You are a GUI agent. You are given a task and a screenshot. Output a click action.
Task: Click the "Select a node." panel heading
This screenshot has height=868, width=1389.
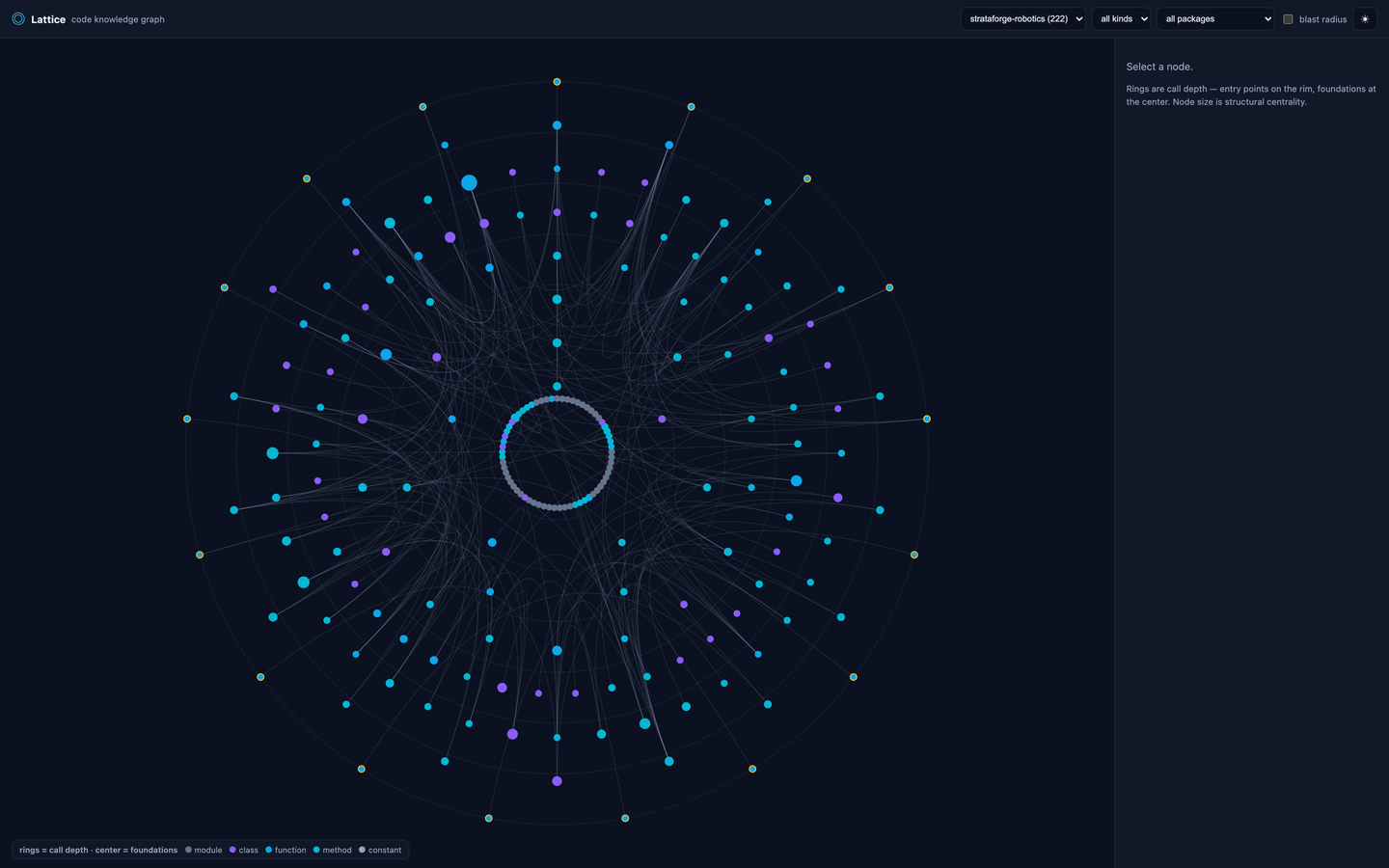(x=1159, y=67)
